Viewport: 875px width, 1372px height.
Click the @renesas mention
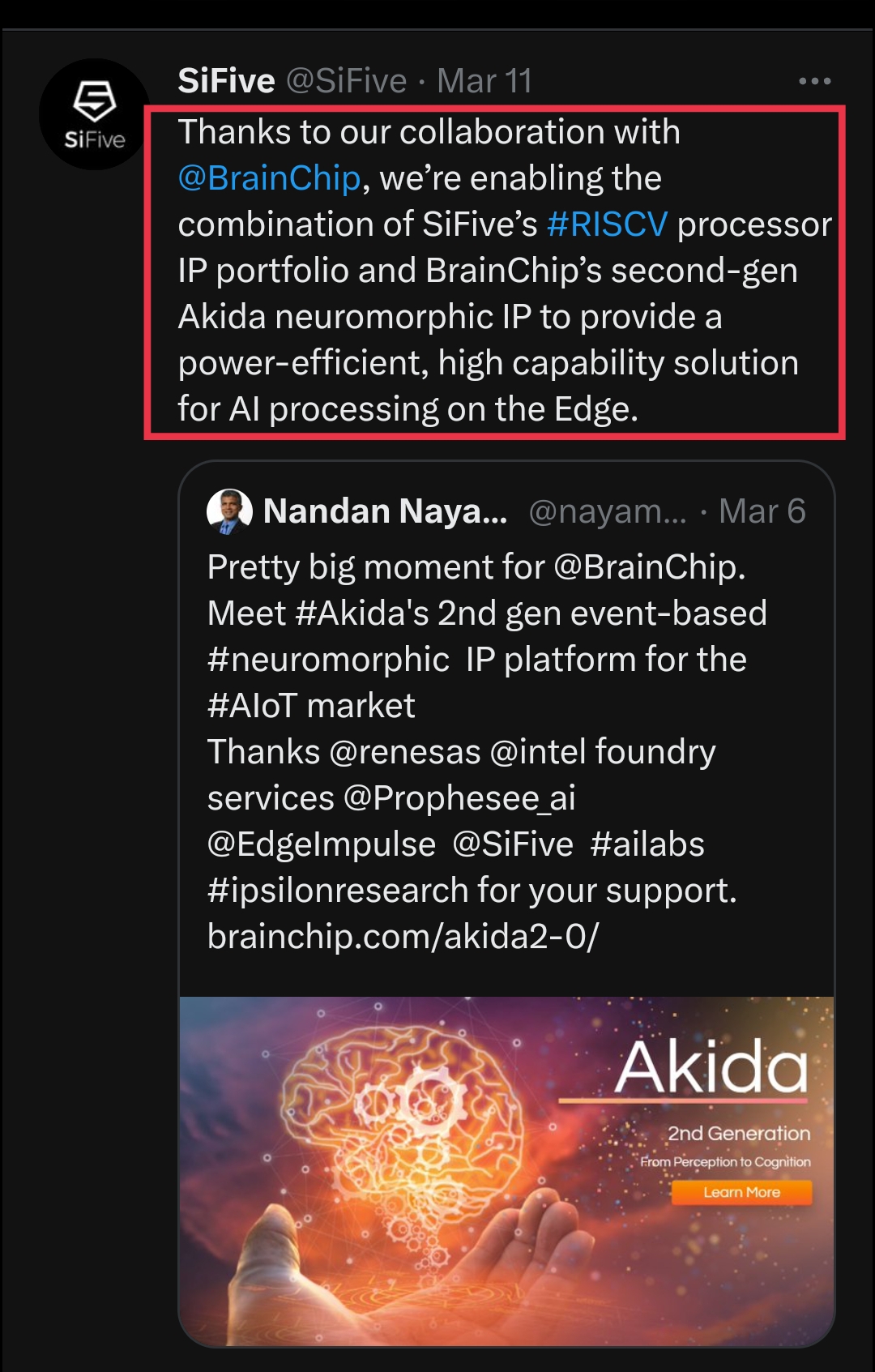click(405, 752)
